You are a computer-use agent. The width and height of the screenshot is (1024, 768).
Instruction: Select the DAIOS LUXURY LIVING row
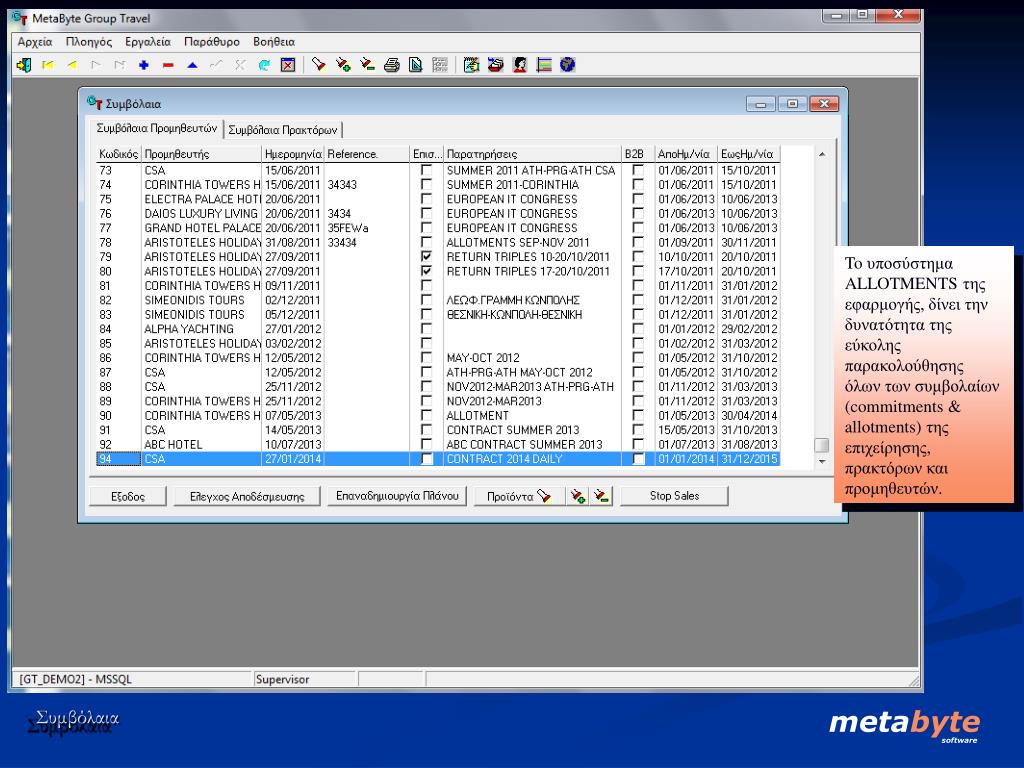point(438,214)
